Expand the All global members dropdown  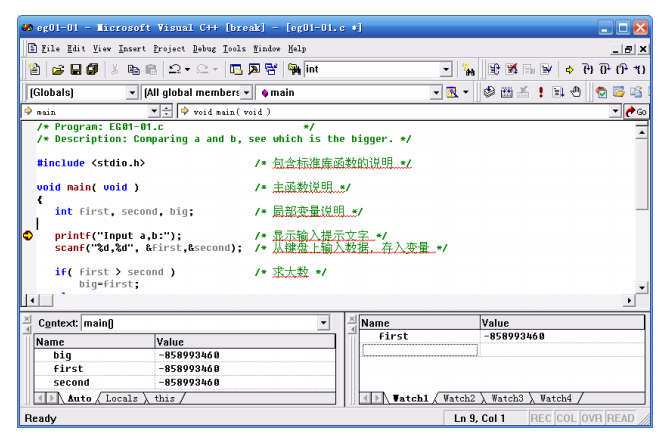248,93
